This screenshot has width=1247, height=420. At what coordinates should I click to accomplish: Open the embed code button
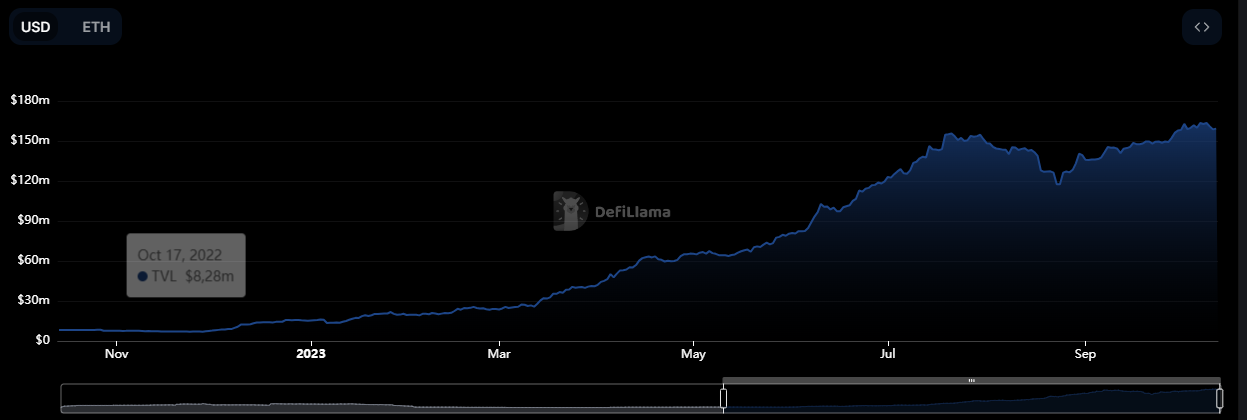tap(1202, 27)
